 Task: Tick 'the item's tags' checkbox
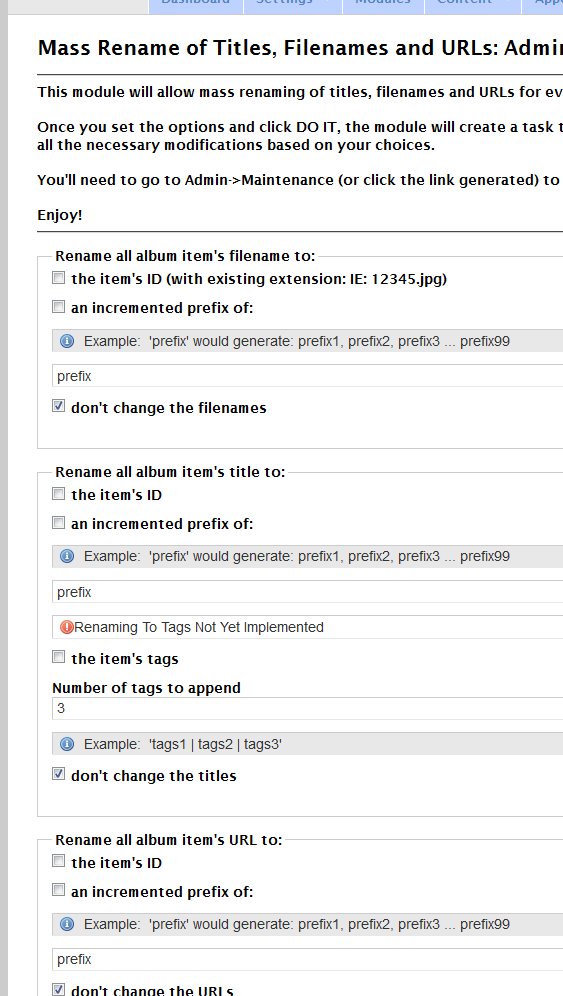coord(58,657)
